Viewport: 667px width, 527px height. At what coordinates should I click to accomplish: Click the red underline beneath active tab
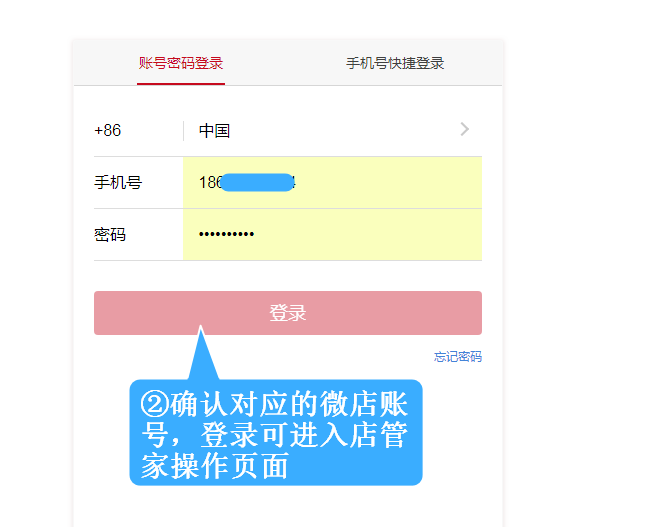point(181,83)
